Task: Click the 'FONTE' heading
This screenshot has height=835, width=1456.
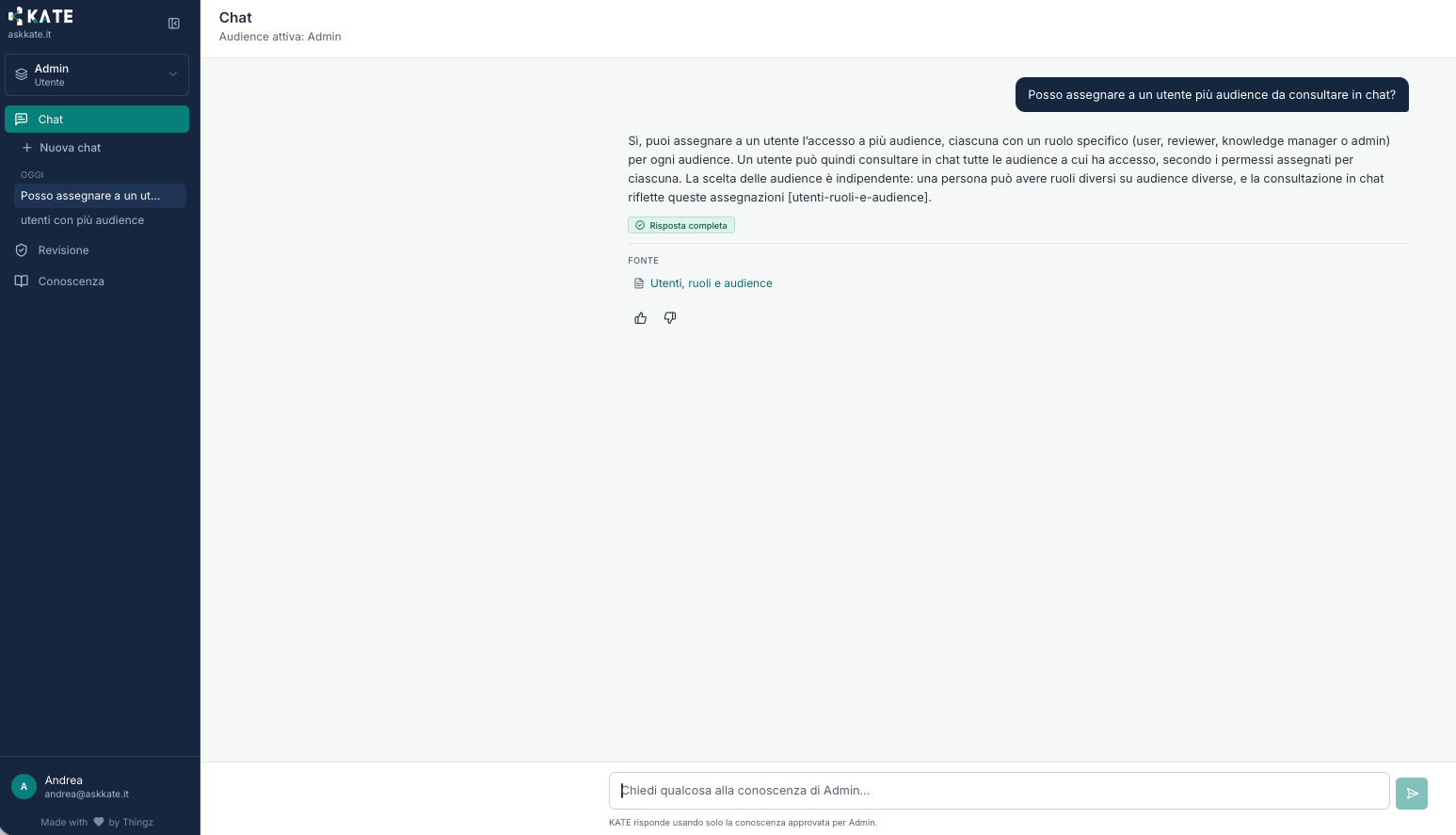Action: point(644,261)
